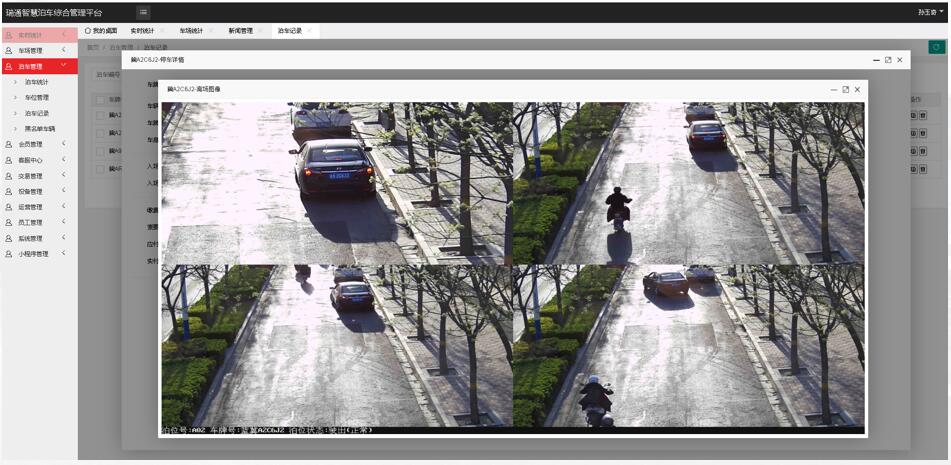Image resolution: width=951 pixels, height=465 pixels.
Task: Open the user account dropdown at top right
Action: (930, 12)
